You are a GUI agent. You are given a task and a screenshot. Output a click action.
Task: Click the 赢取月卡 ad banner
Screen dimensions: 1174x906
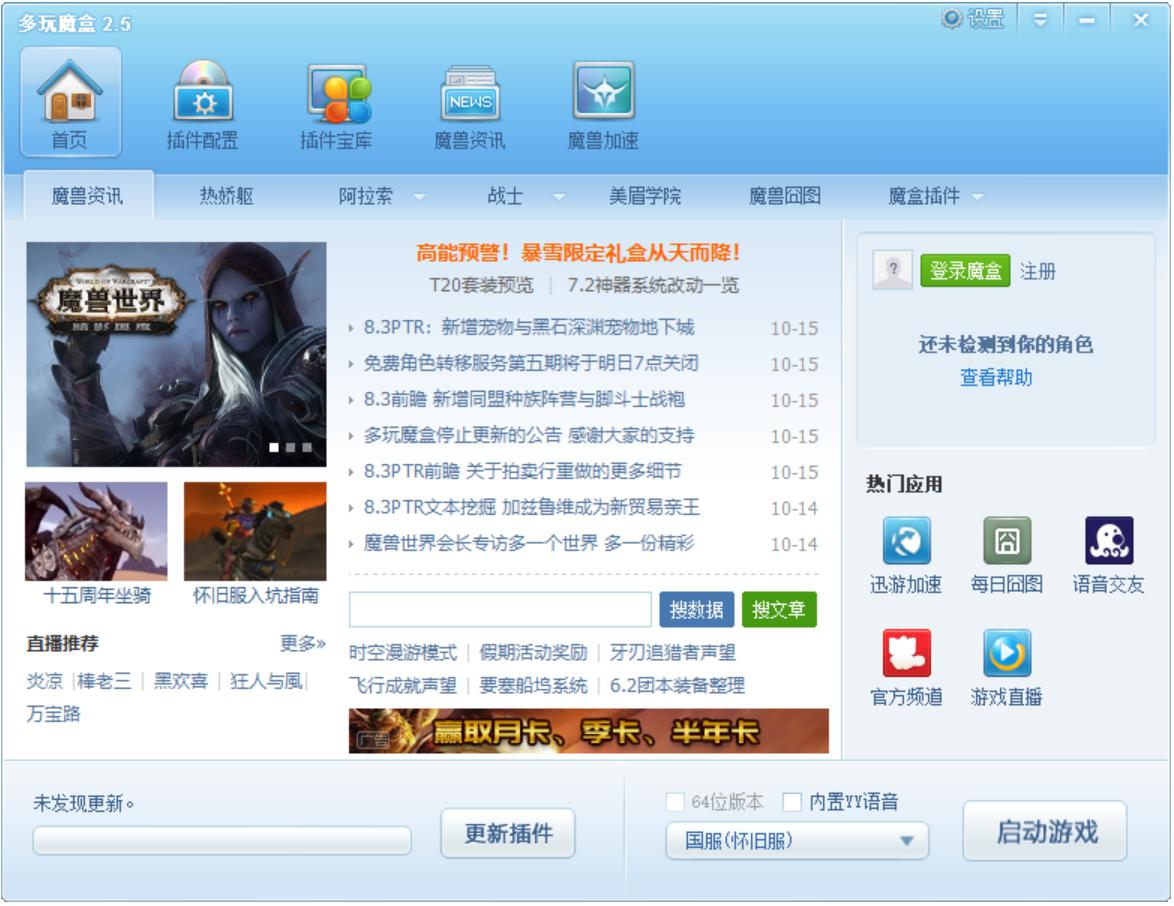tap(588, 731)
